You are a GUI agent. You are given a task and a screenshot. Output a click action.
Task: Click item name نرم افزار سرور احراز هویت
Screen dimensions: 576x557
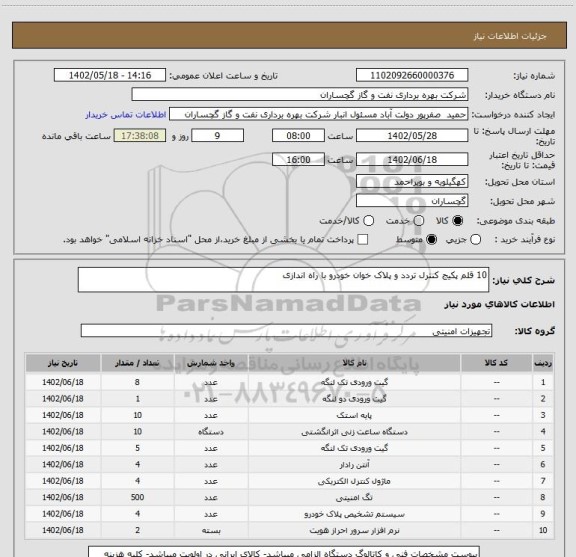pyautogui.click(x=354, y=531)
